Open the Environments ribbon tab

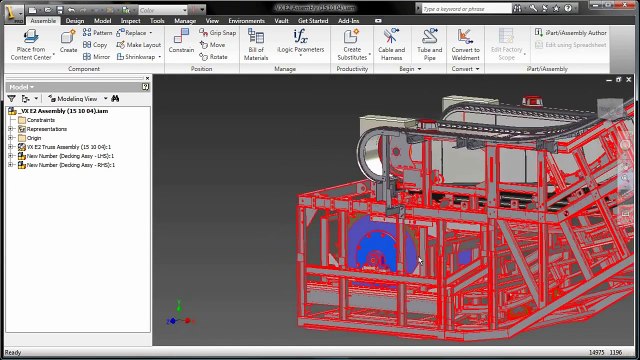(x=247, y=20)
